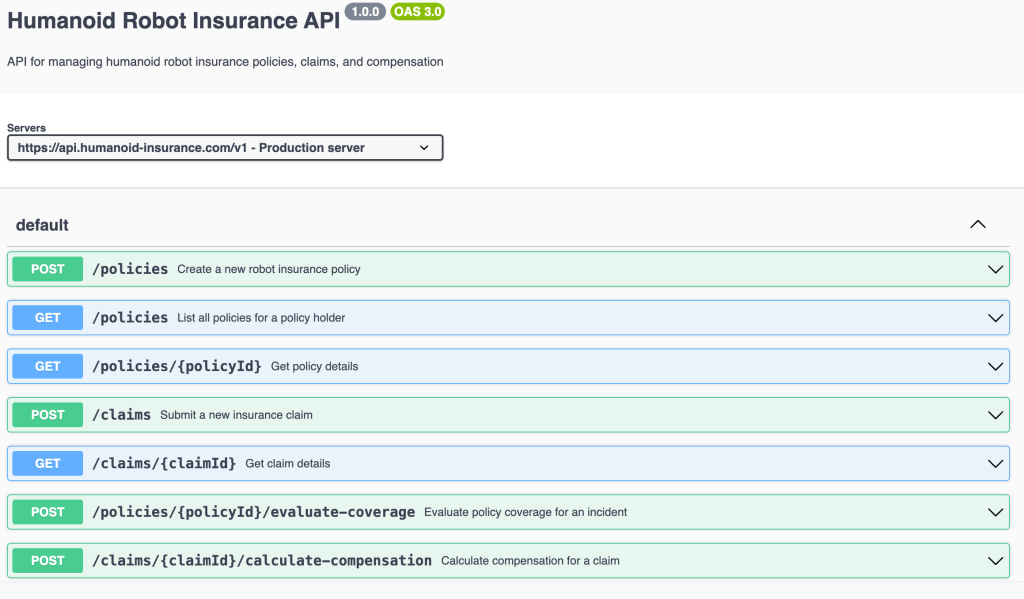The image size is (1024, 599).
Task: Expand chevron on evaluate-coverage row
Action: (995, 512)
